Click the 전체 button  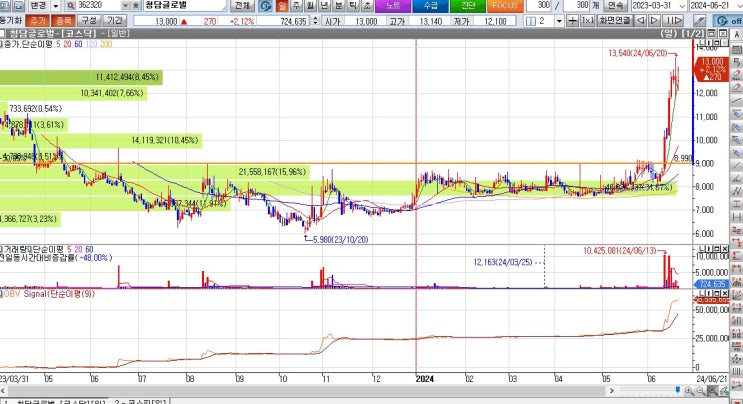click(243, 6)
